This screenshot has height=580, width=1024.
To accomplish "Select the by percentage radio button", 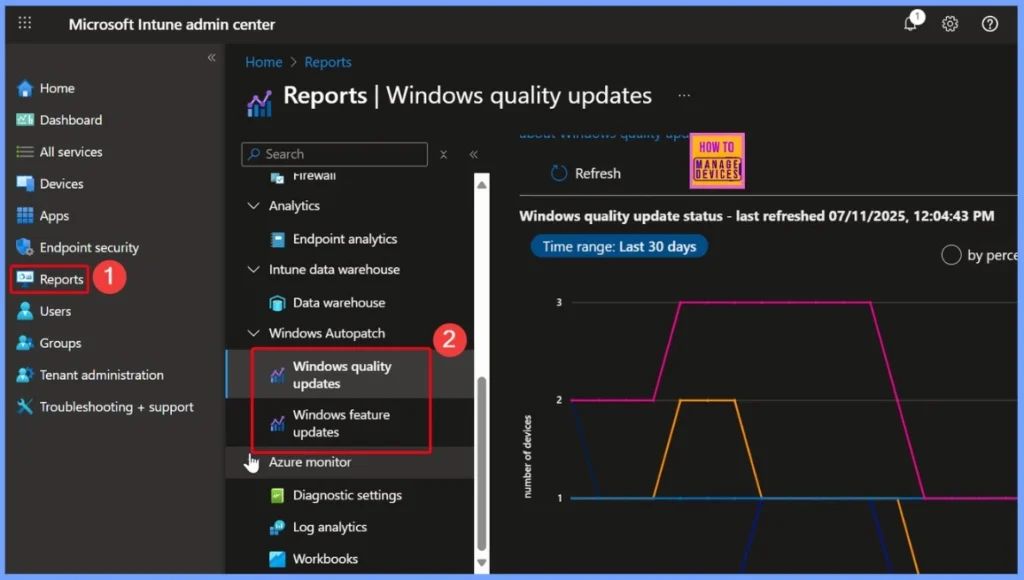I will (951, 255).
